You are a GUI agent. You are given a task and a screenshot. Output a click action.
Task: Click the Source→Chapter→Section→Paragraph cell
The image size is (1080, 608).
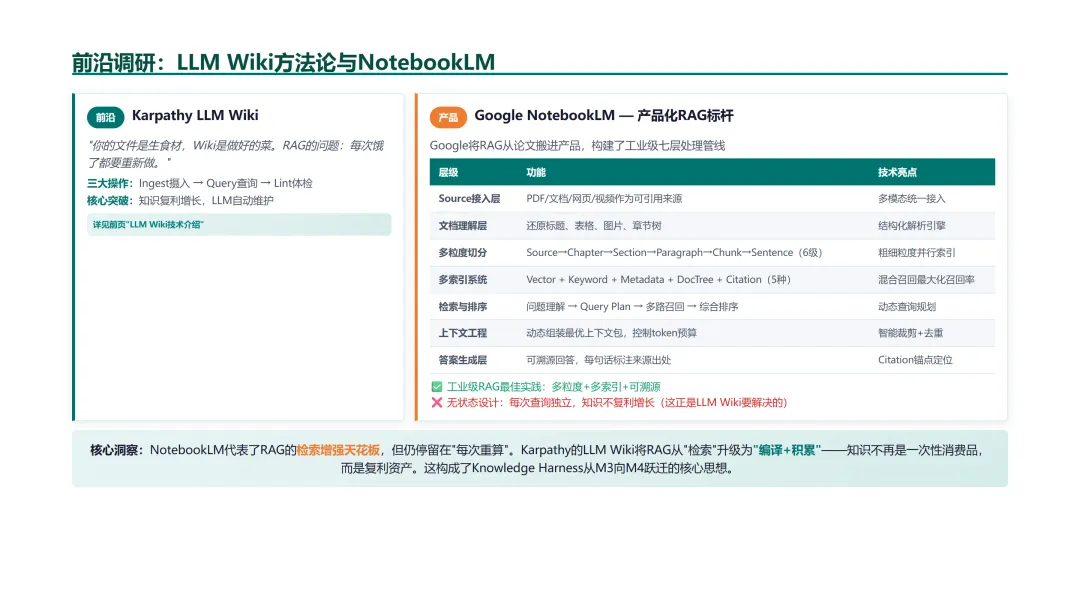674,253
